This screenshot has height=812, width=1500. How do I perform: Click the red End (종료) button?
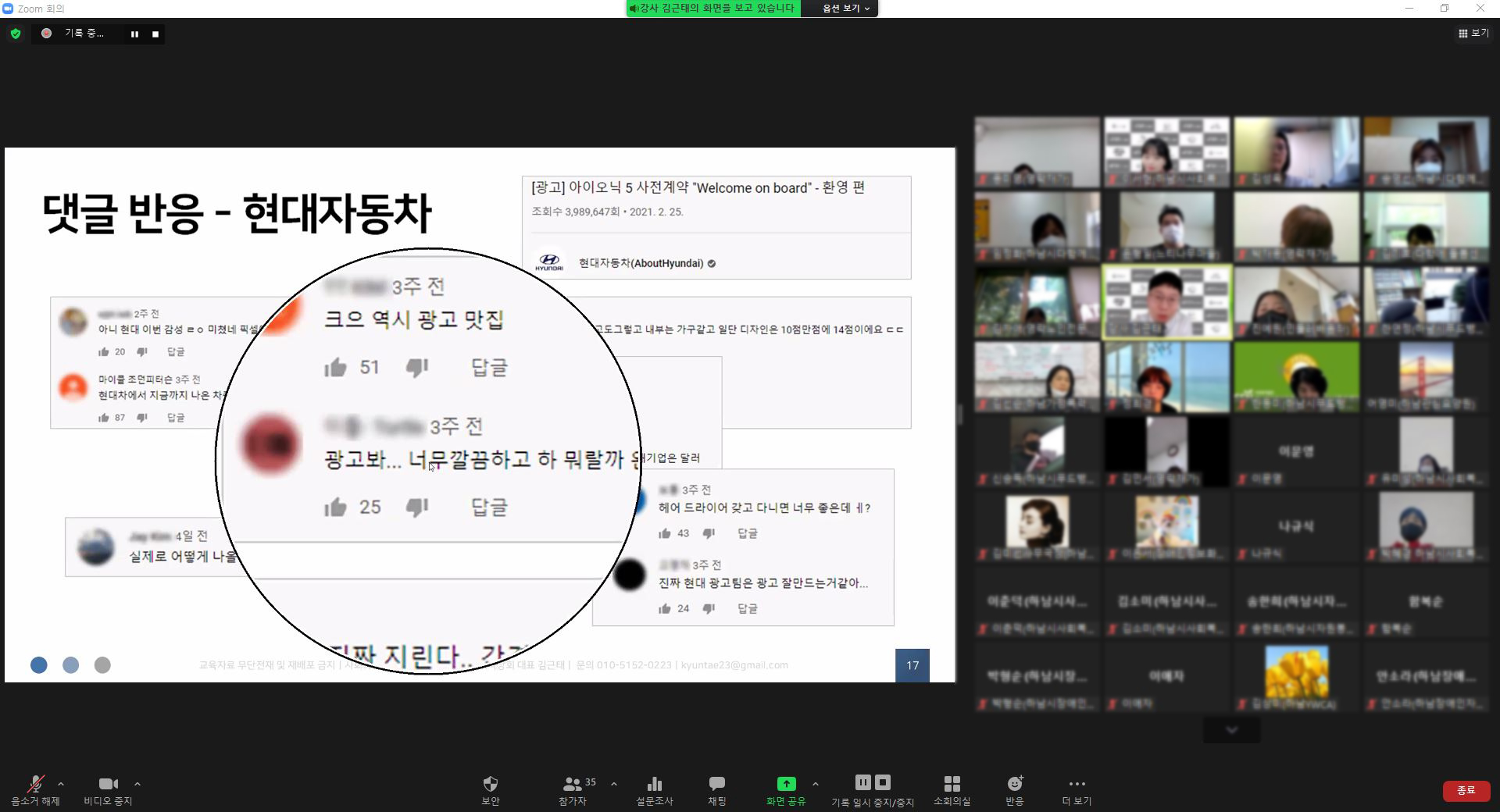[1466, 790]
